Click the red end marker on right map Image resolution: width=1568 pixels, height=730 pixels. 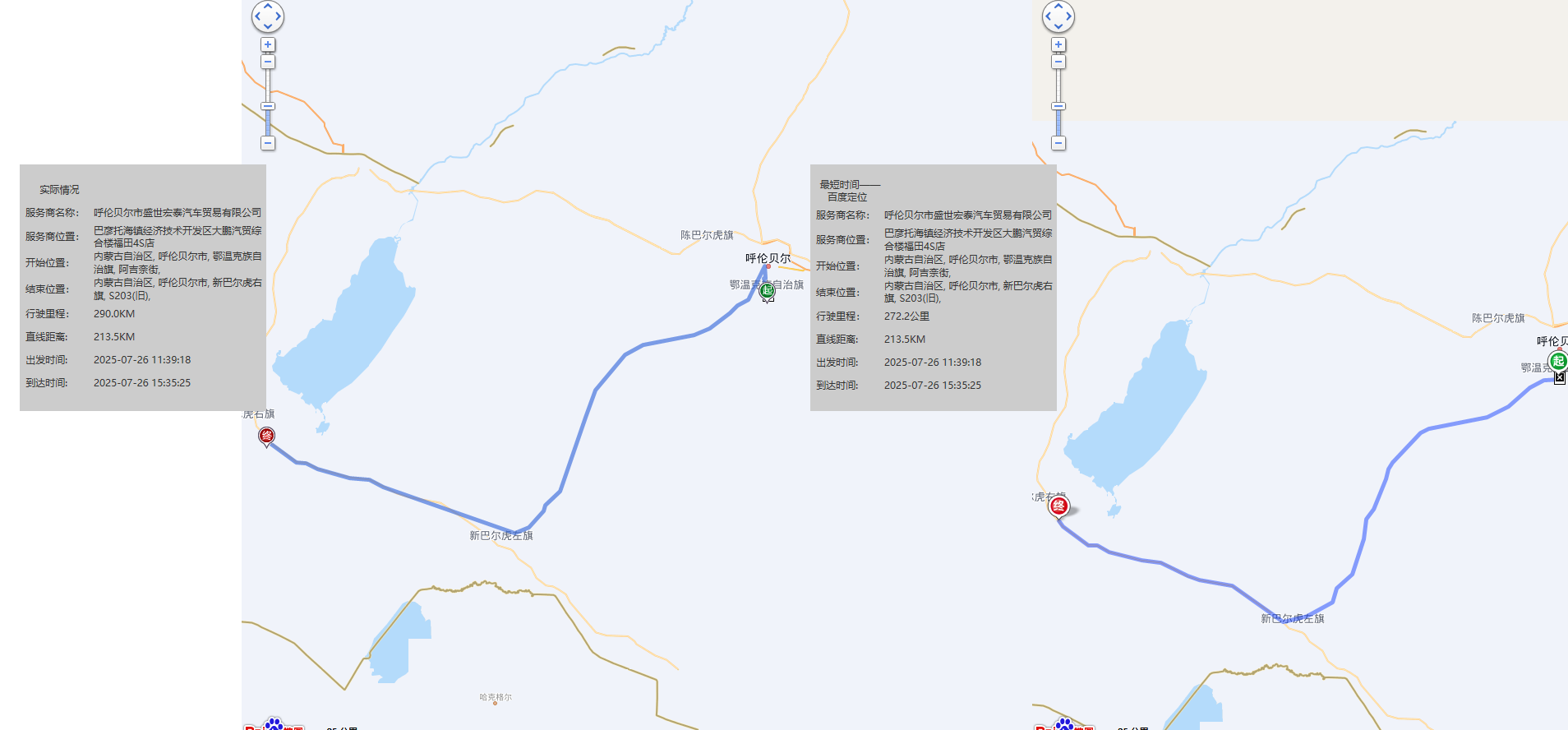point(1058,506)
